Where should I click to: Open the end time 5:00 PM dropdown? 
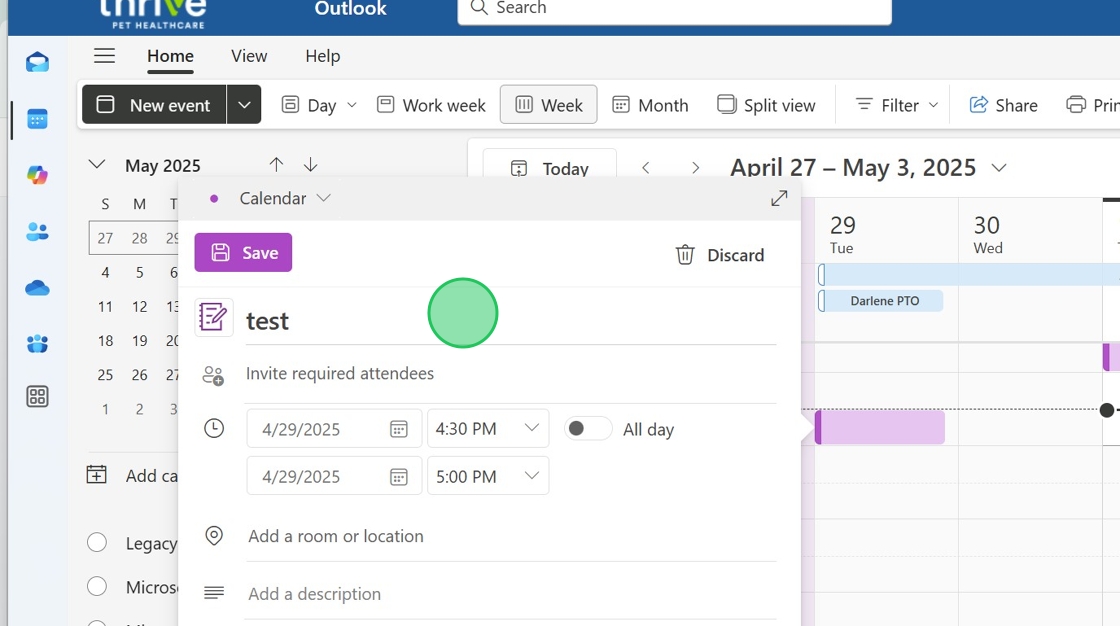488,477
